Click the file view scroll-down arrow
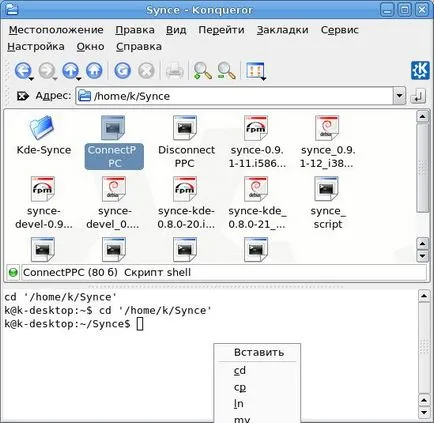434x423 pixels. (x=422, y=256)
